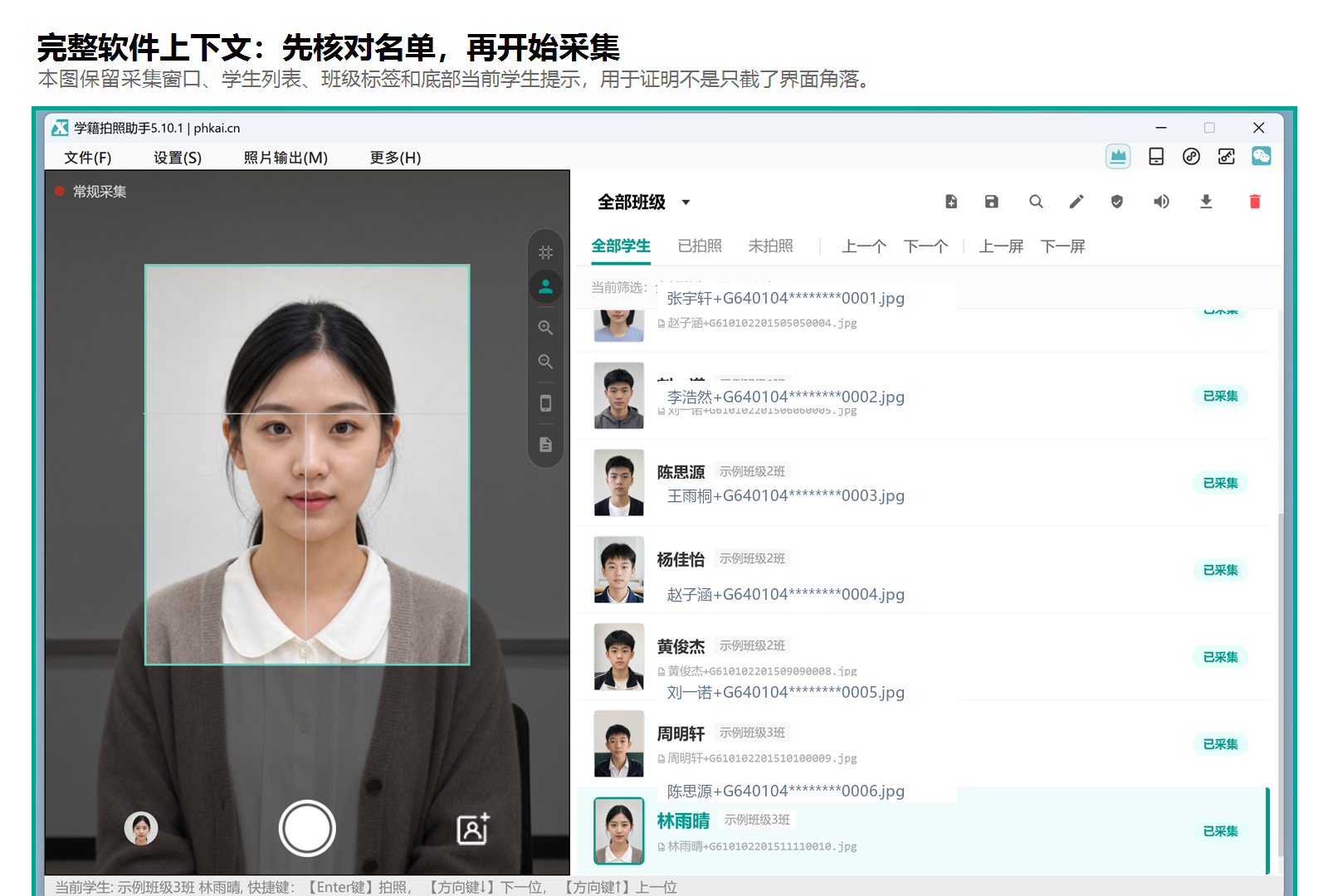The width and height of the screenshot is (1328, 896).
Task: Click the 上一个 previous student button
Action: click(864, 246)
